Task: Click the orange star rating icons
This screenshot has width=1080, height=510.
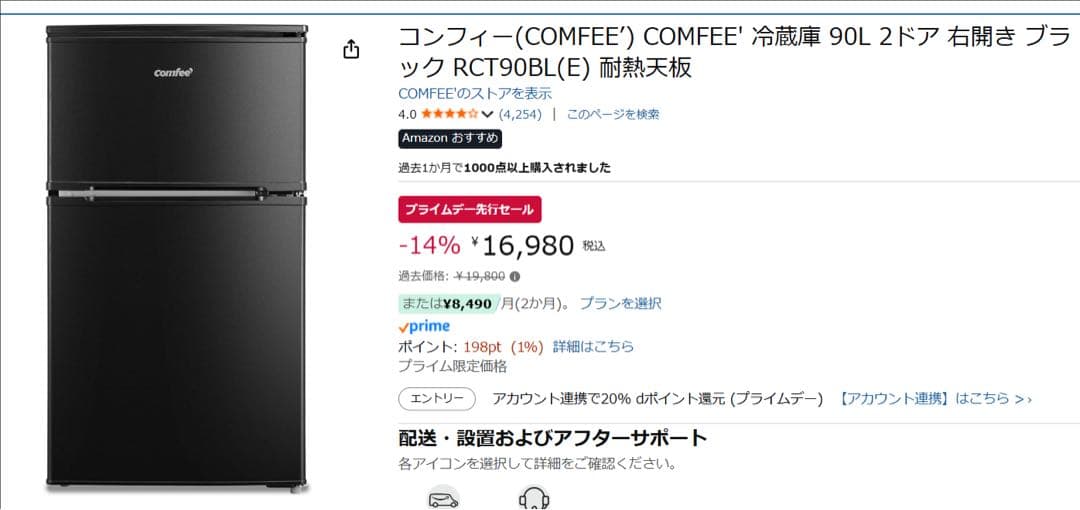Action: click(449, 114)
